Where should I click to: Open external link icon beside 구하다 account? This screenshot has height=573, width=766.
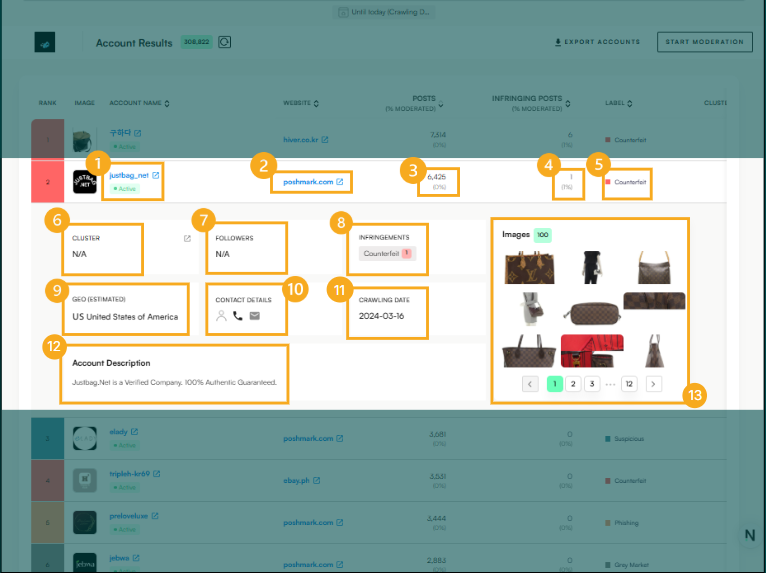pyautogui.click(x=138, y=133)
